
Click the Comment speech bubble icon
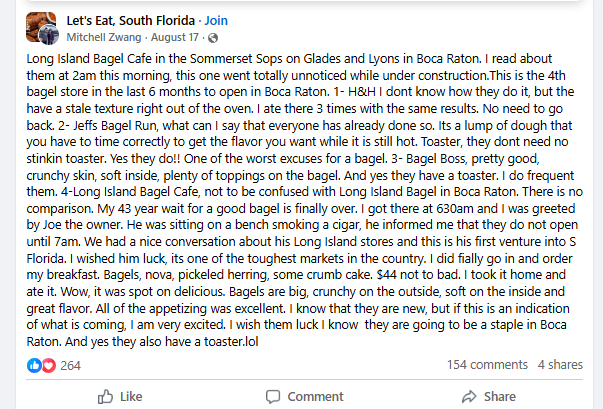click(269, 397)
